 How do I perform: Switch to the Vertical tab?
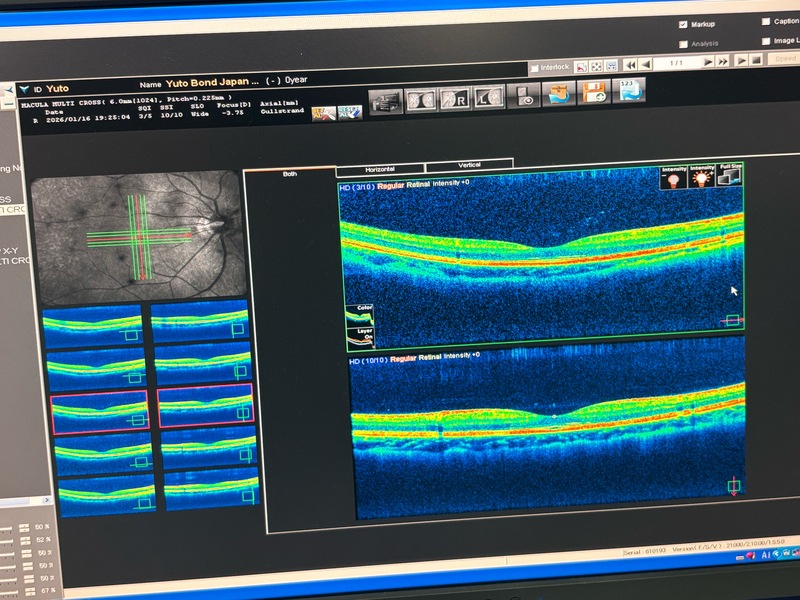coord(469,165)
